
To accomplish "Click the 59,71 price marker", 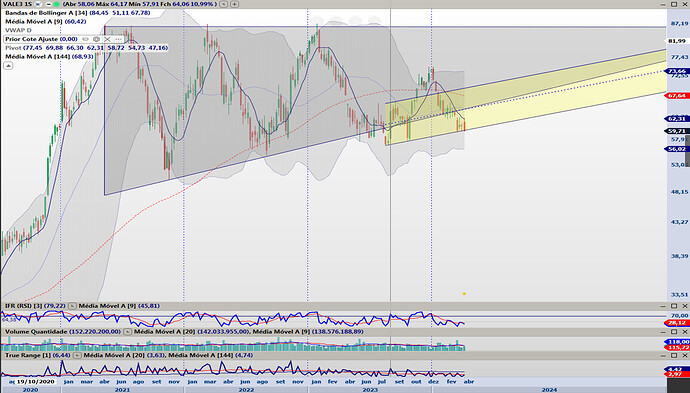I will (677, 131).
